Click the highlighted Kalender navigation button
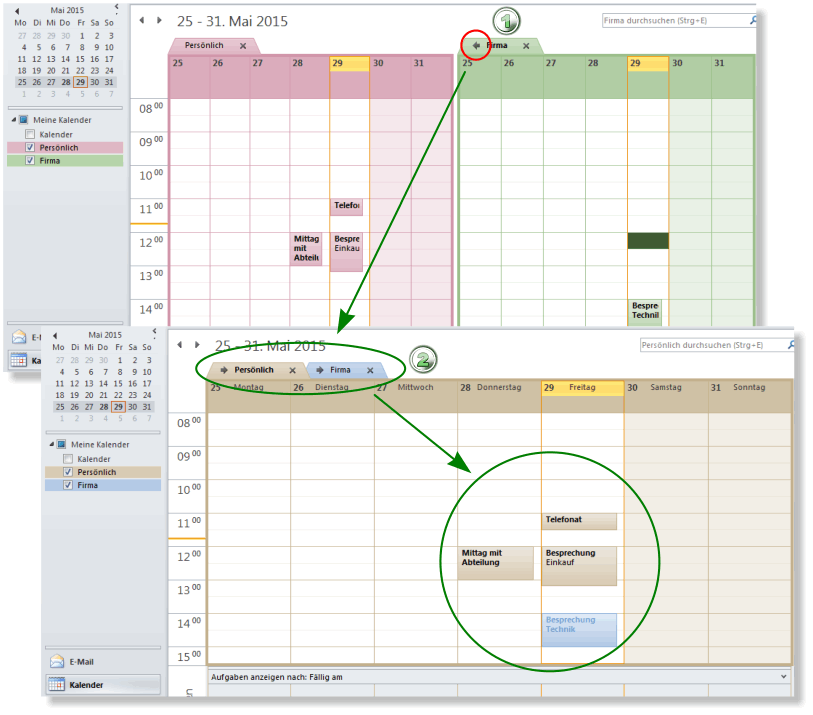813x715 pixels. (100, 685)
